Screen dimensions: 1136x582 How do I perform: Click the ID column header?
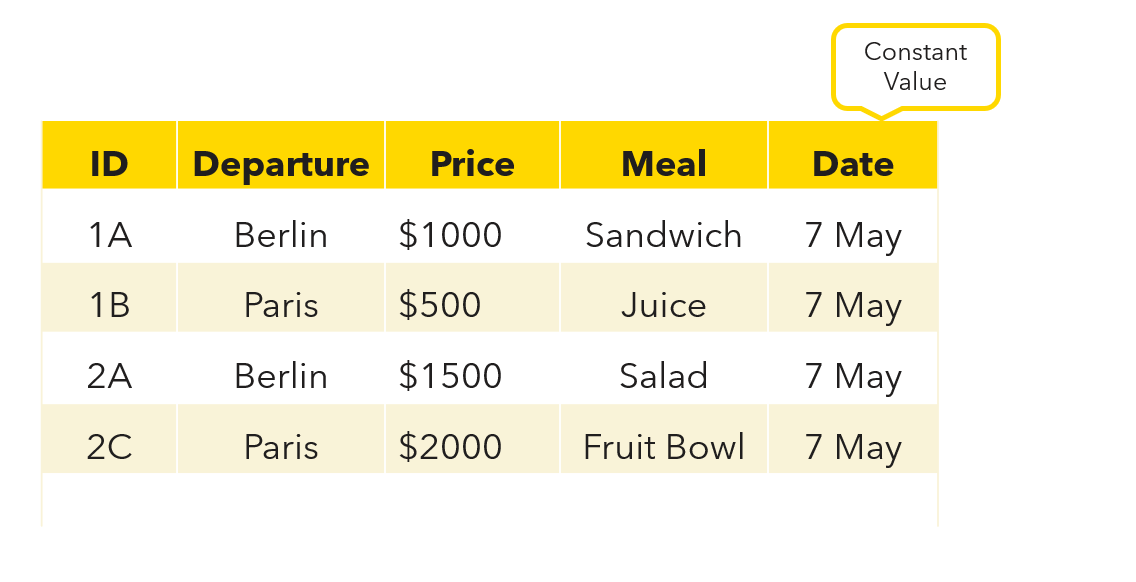point(109,155)
